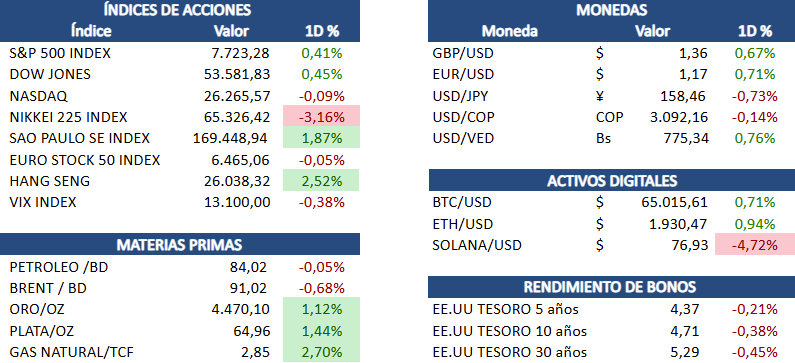Screen dimensions: 795x363
Task: Select the USD/COP value 3.092,16
Action: (x=679, y=117)
